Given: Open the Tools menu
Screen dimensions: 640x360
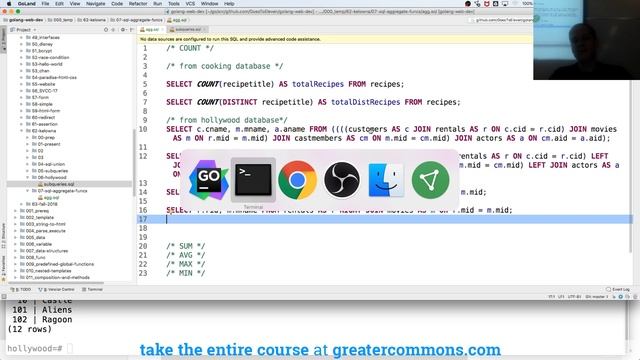Looking at the screenshot, I should tap(174, 3).
